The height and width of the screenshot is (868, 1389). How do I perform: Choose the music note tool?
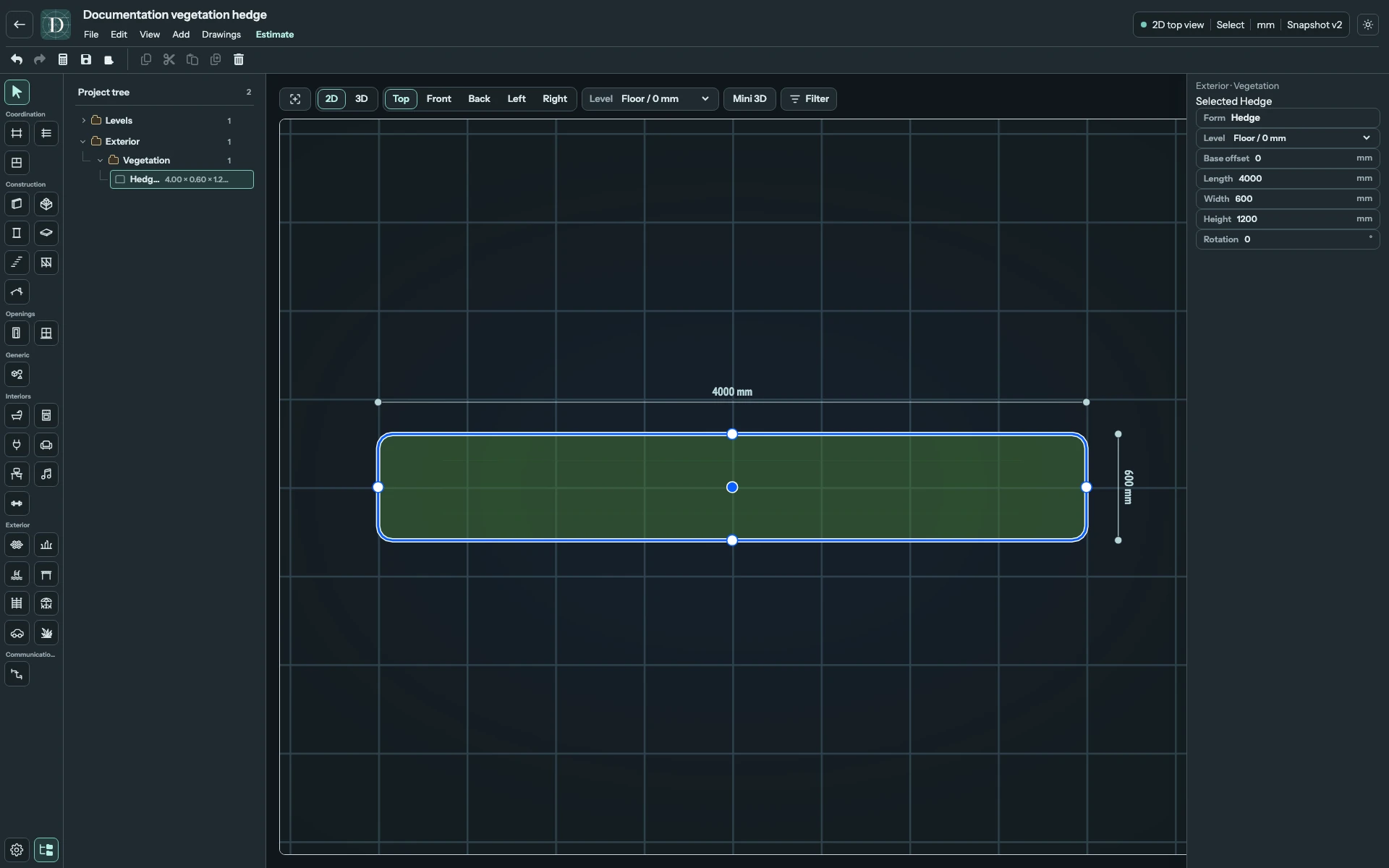46,475
